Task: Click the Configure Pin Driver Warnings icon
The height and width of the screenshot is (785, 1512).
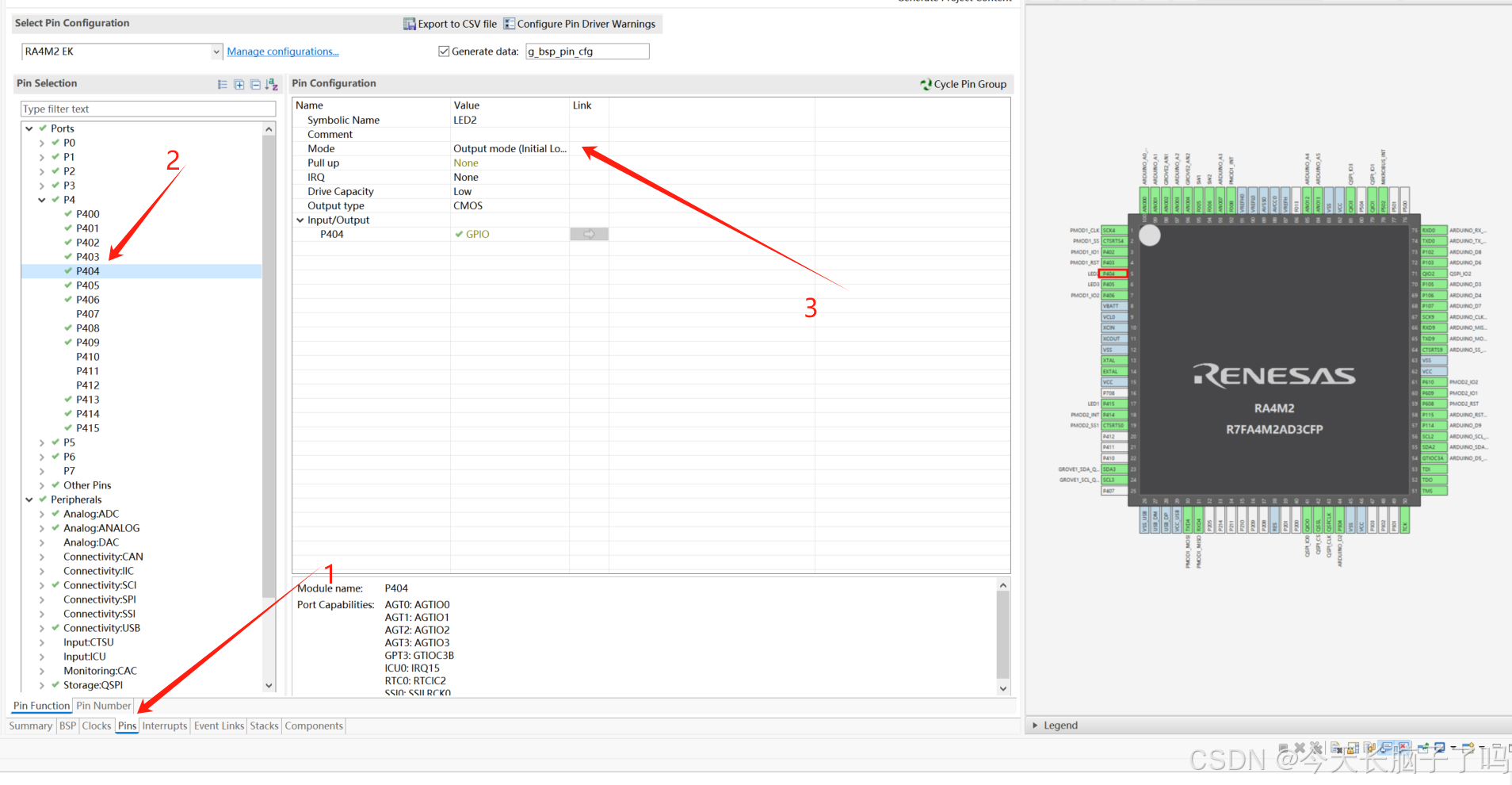Action: pyautogui.click(x=509, y=24)
